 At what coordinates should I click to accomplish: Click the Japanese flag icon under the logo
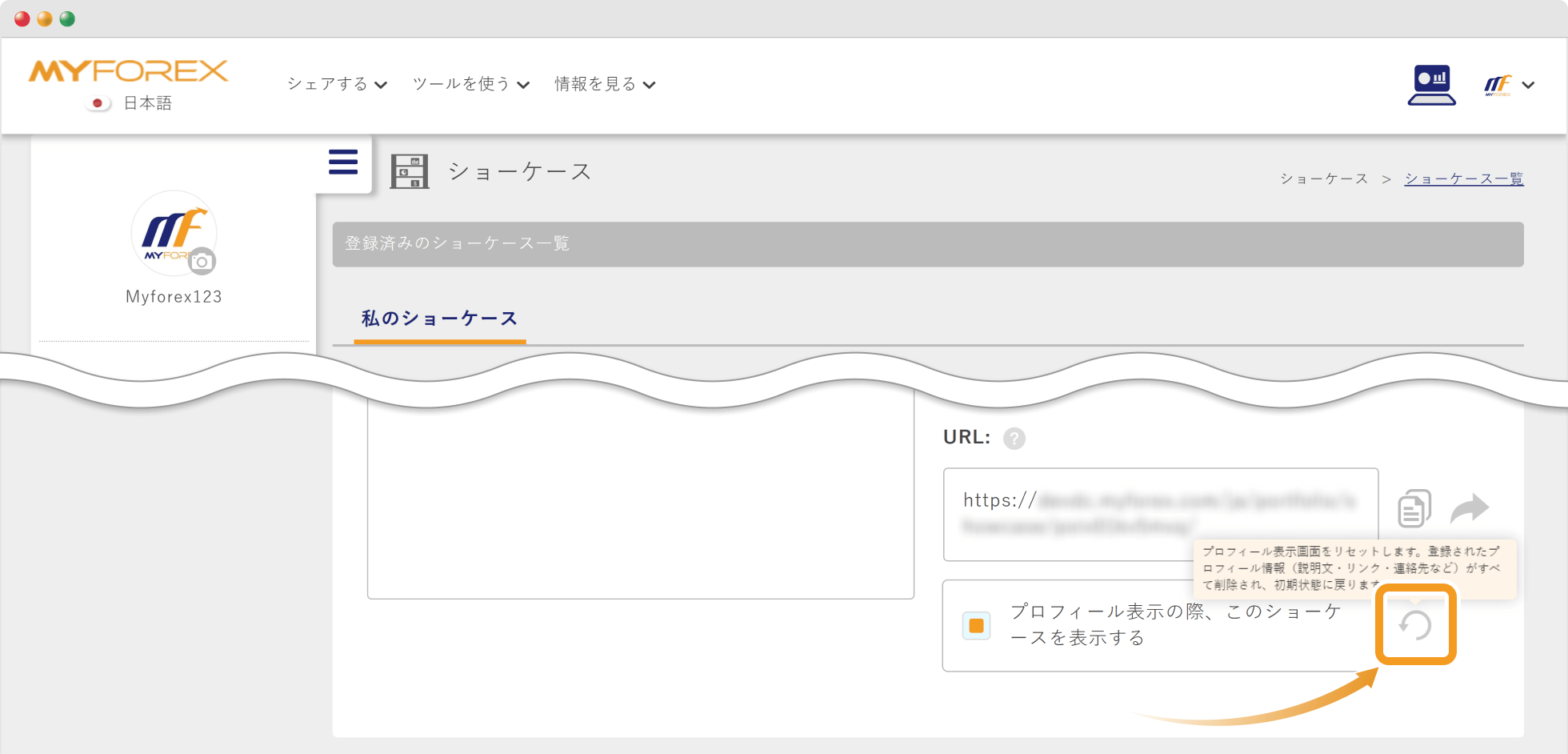coord(97,102)
